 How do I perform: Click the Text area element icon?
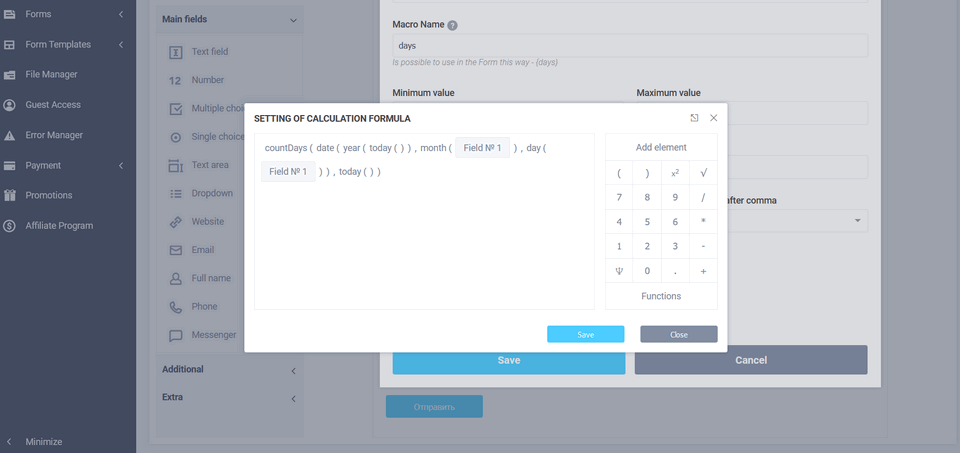click(x=176, y=165)
